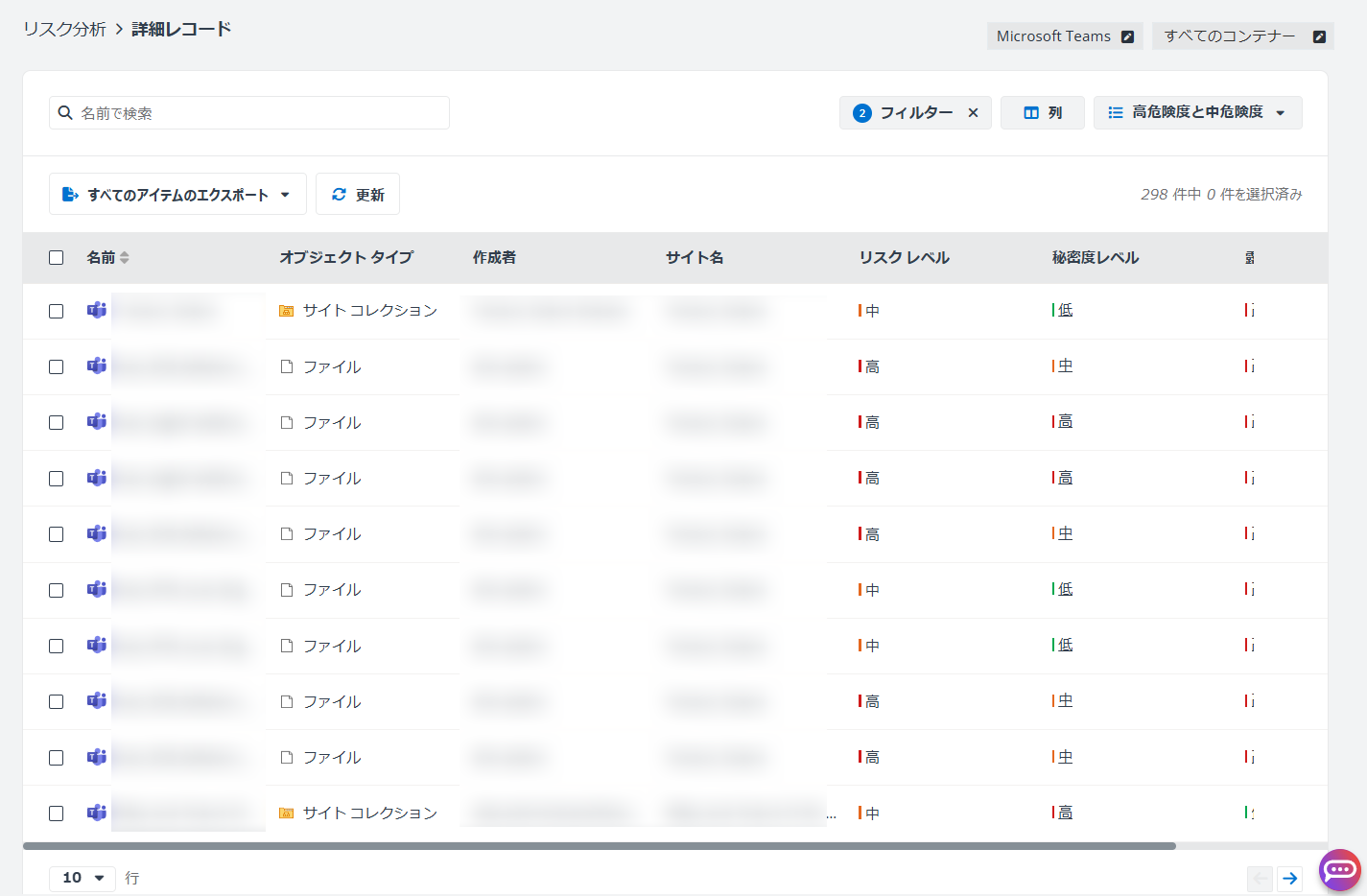The width and height of the screenshot is (1367, 896).
Task: Go to next page arrow
Action: coord(1290,878)
